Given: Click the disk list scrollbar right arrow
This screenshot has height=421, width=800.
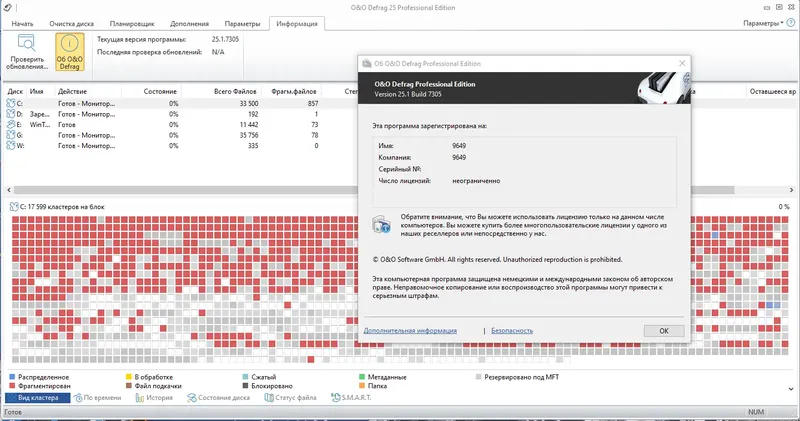Looking at the screenshot, I should tap(791, 190).
